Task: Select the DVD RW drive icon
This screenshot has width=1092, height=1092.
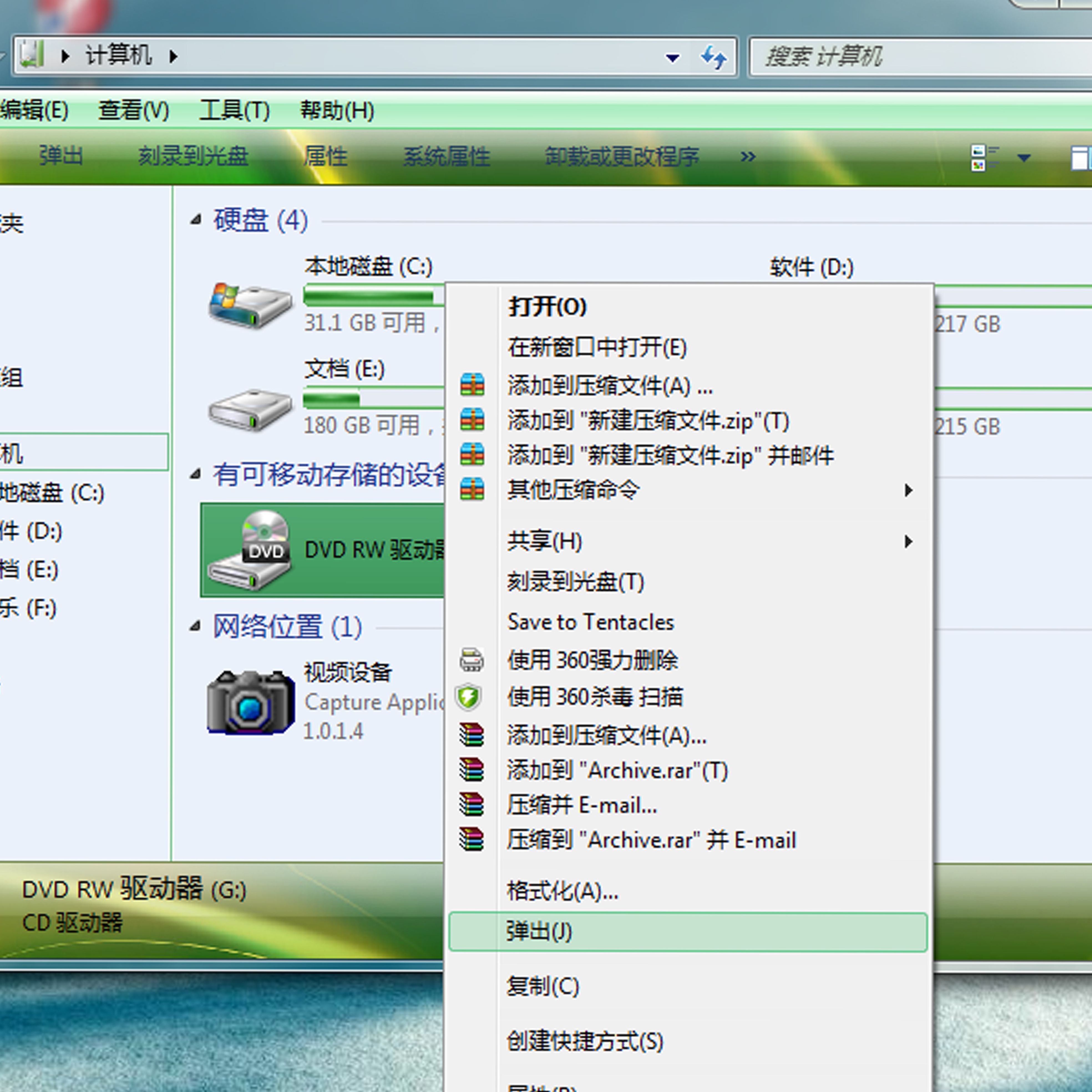Action: [x=250, y=551]
